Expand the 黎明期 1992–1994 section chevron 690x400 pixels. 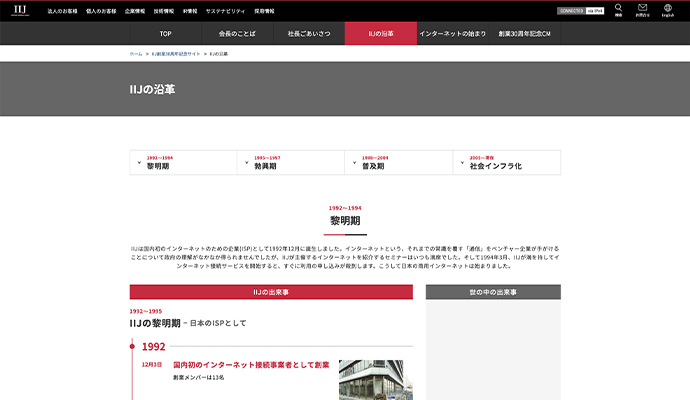click(x=138, y=163)
